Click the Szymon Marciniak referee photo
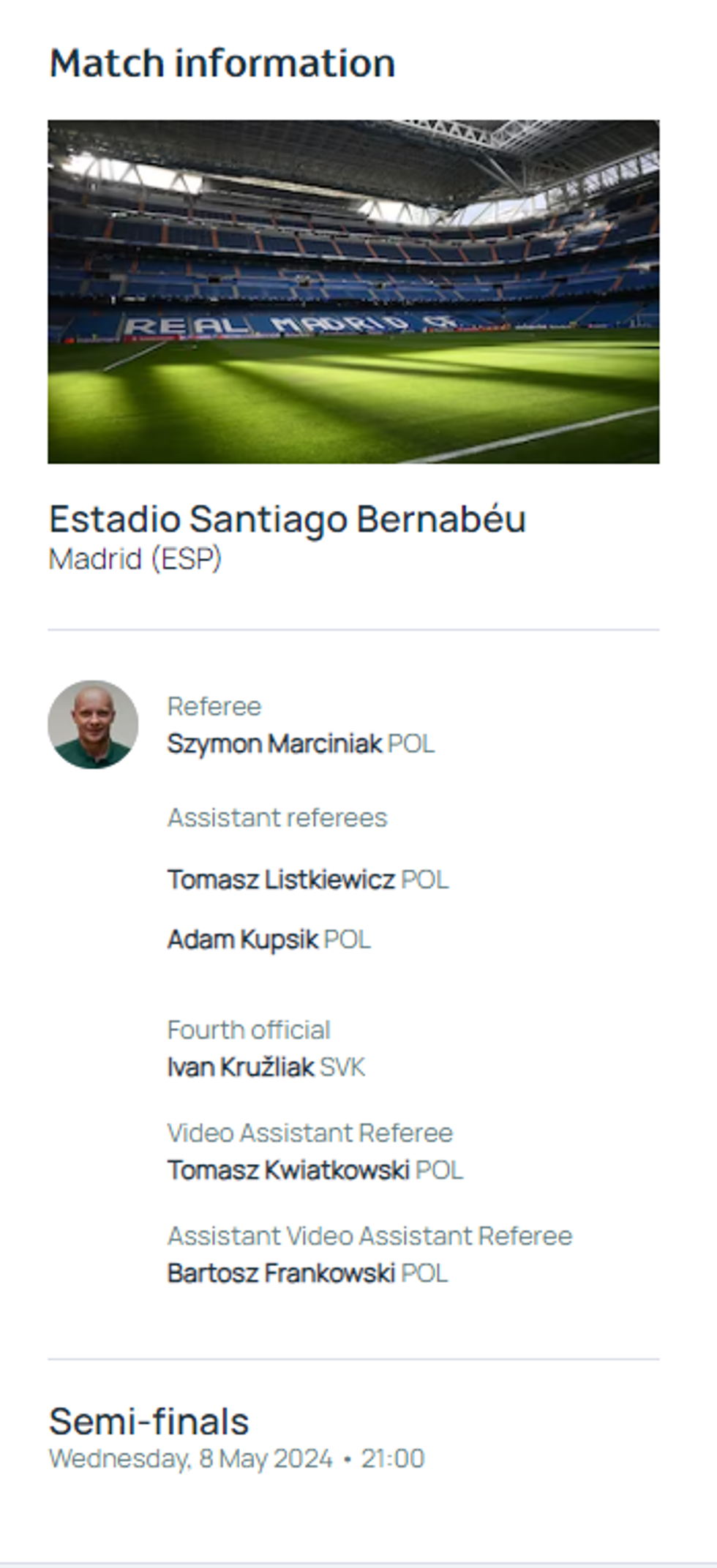This screenshot has height=1568, width=717. coord(93,724)
